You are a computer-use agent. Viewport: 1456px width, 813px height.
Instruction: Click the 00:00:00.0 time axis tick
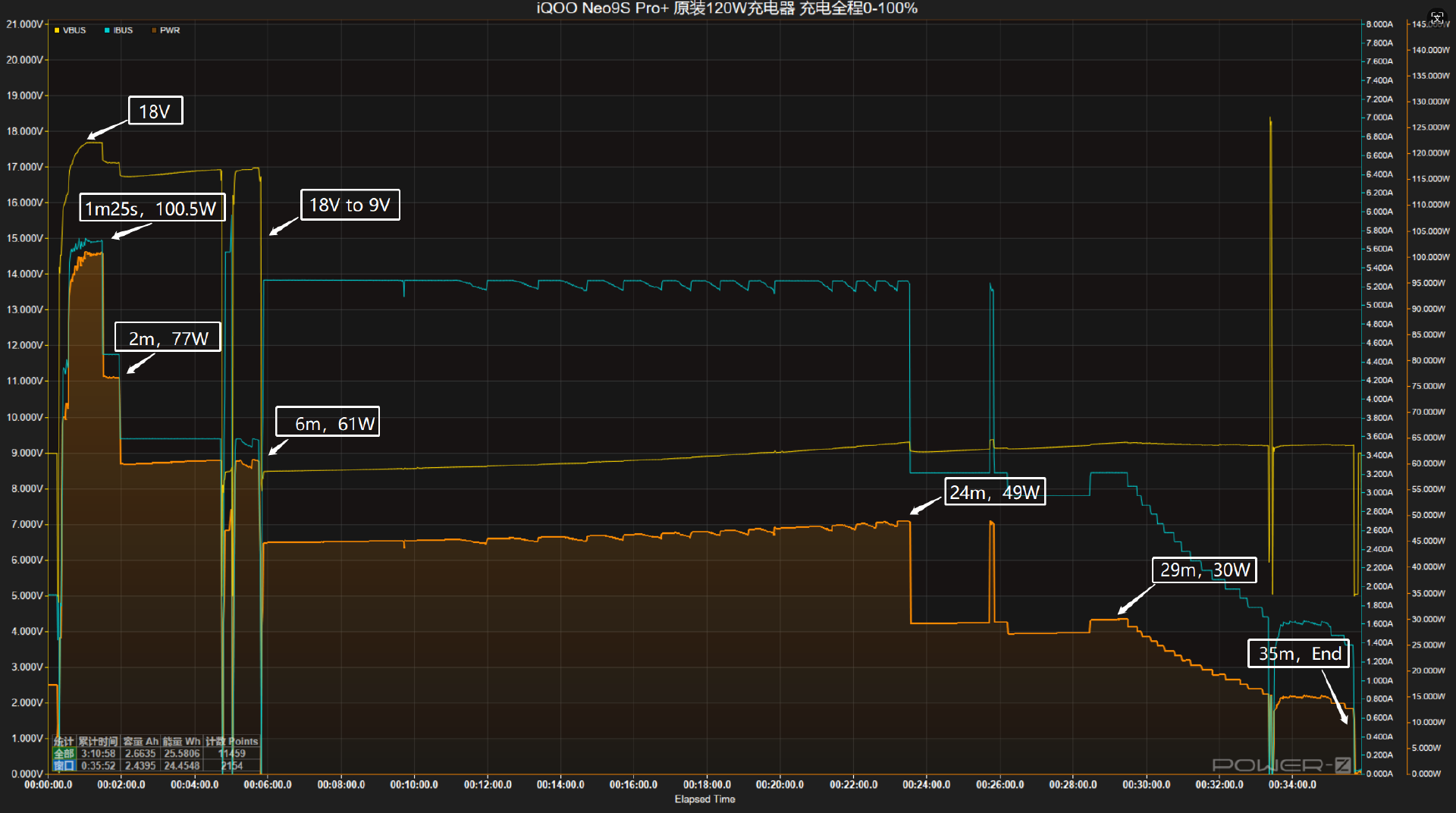[x=49, y=785]
